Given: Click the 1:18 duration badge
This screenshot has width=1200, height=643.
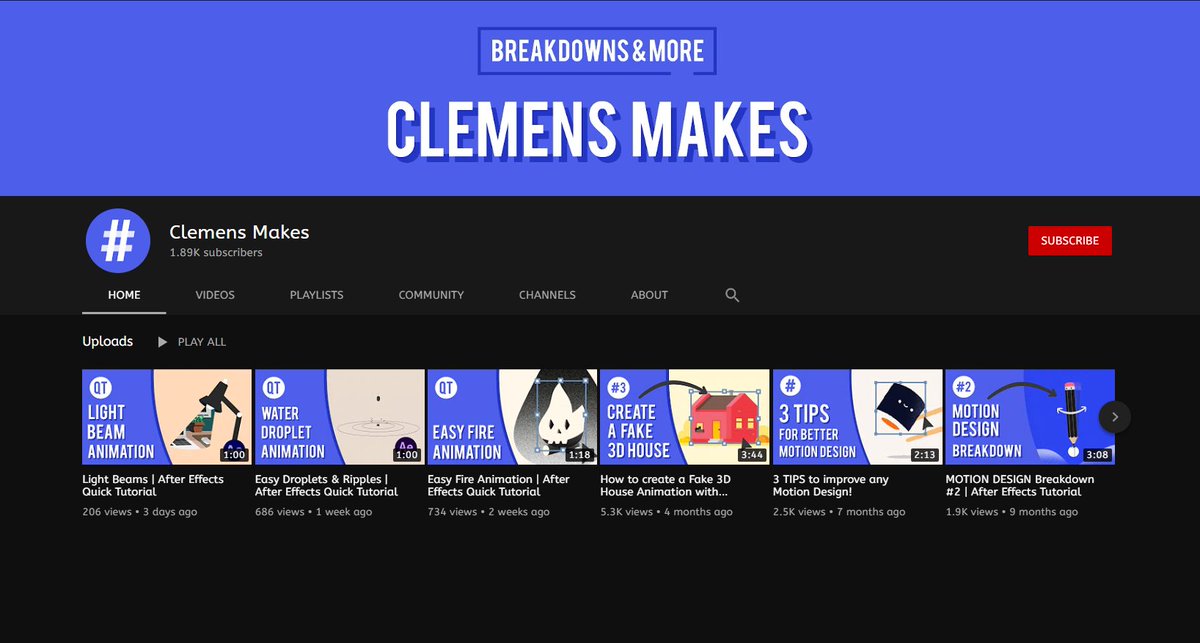Looking at the screenshot, I should (579, 455).
